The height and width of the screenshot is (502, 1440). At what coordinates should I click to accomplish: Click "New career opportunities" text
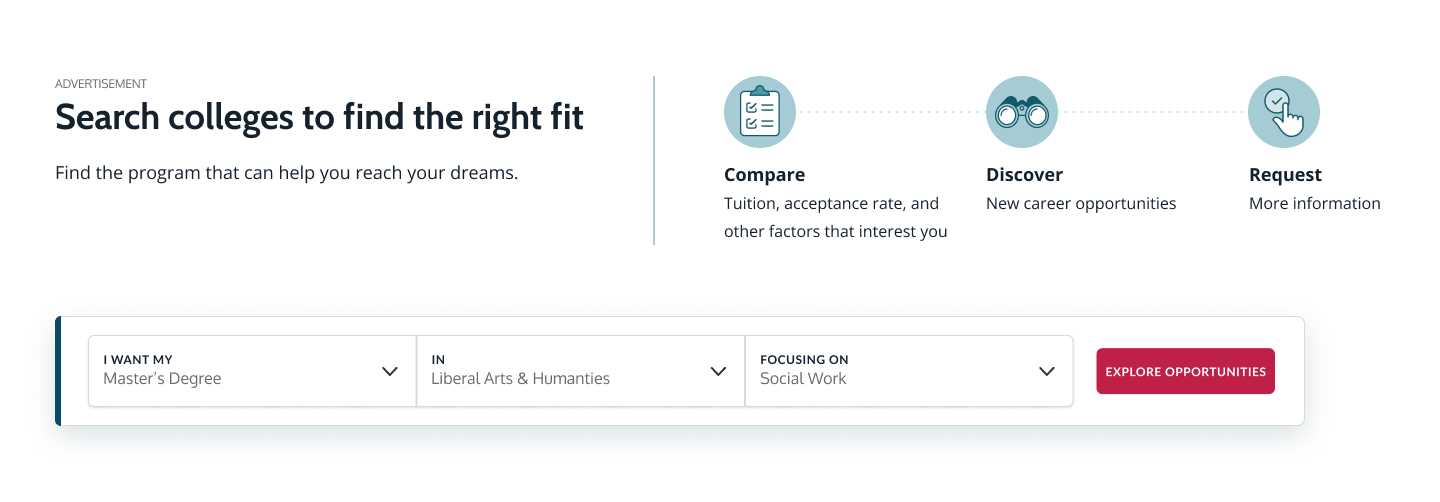(1081, 204)
